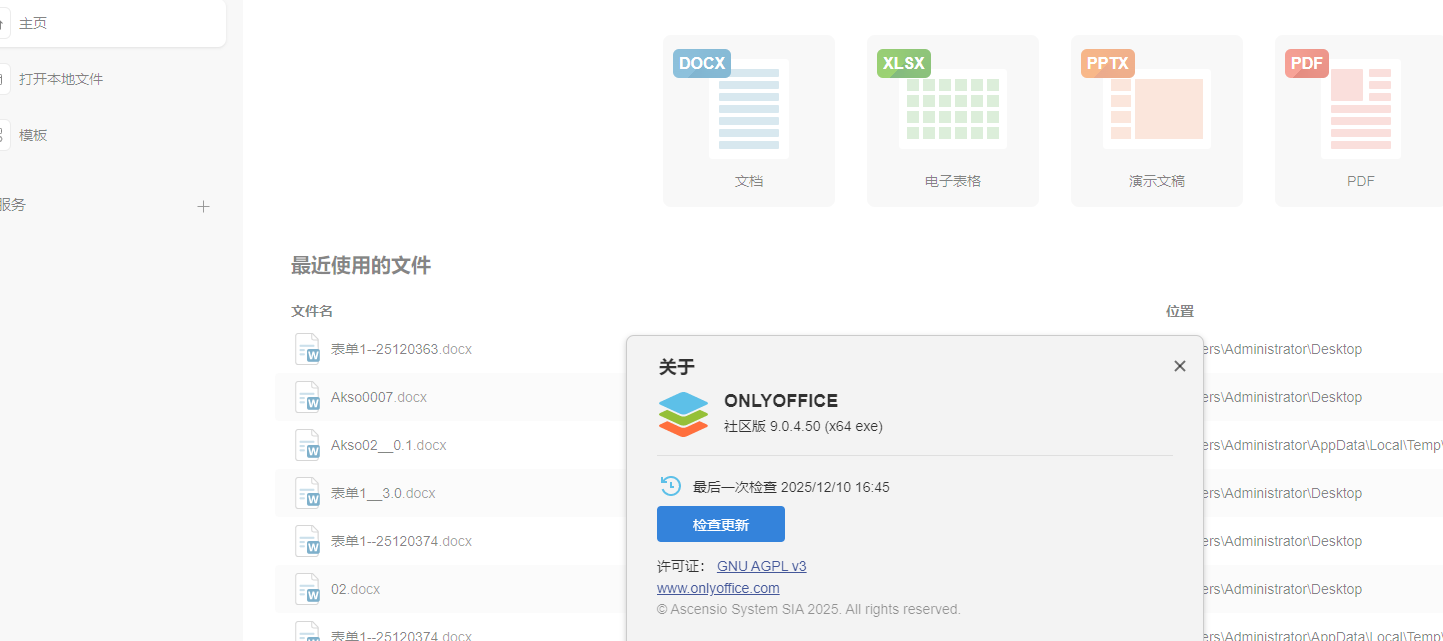
Task: Open the 模板 section
Action: 34,135
